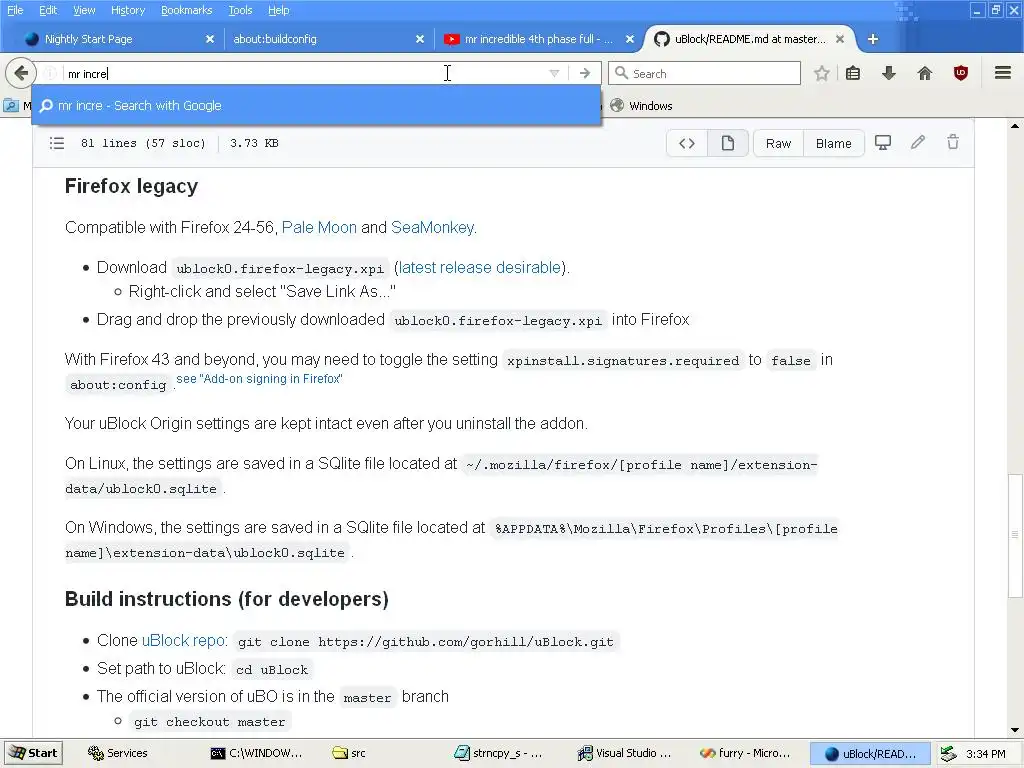Click the 3:34 PM clock
Viewport: 1024px width, 768px height.
point(985,754)
